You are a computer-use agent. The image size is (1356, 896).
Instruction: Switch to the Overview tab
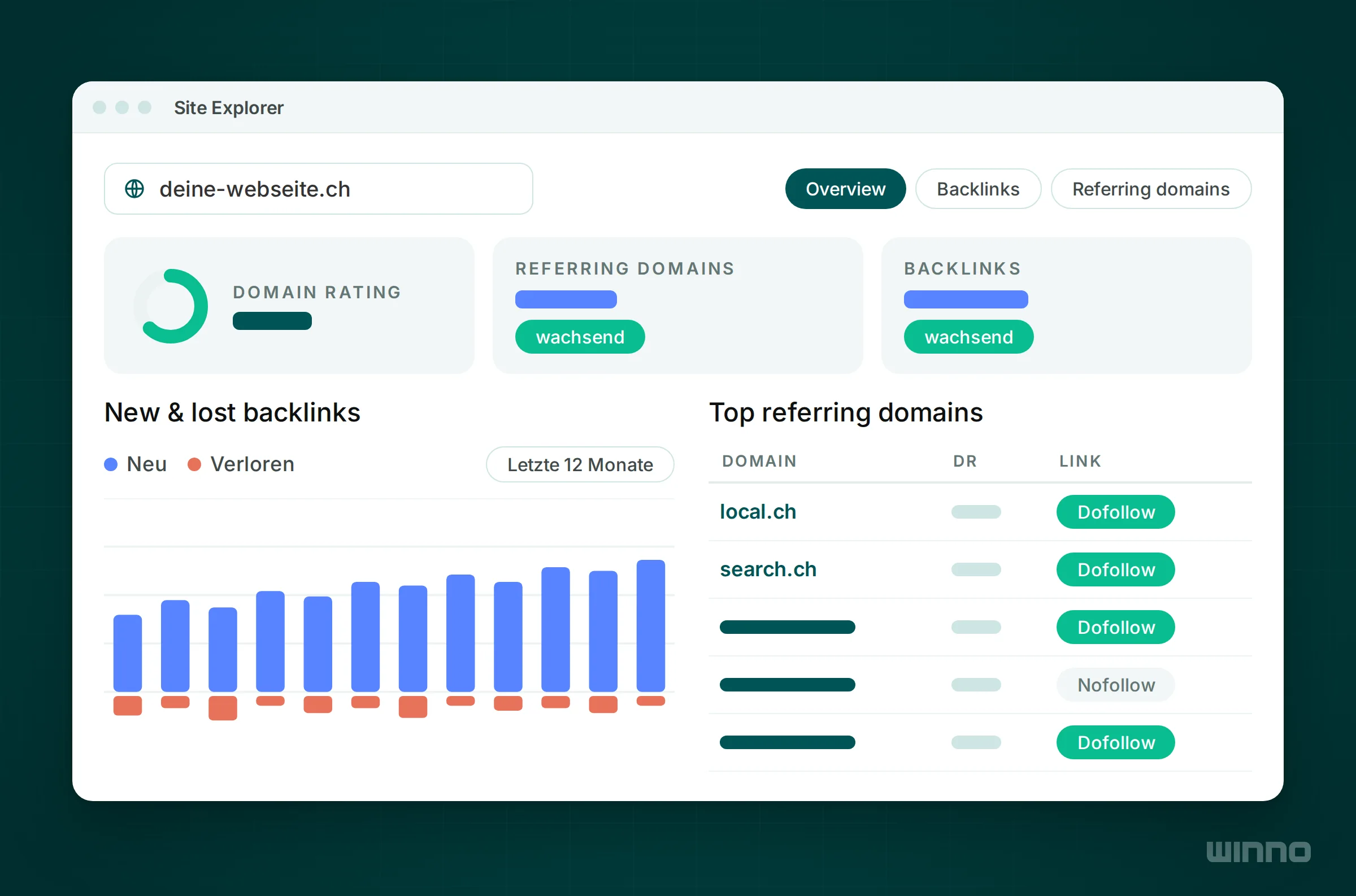(845, 189)
